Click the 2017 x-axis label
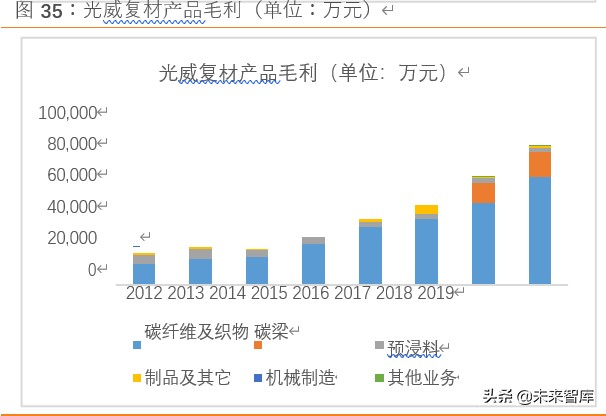 (x=352, y=293)
